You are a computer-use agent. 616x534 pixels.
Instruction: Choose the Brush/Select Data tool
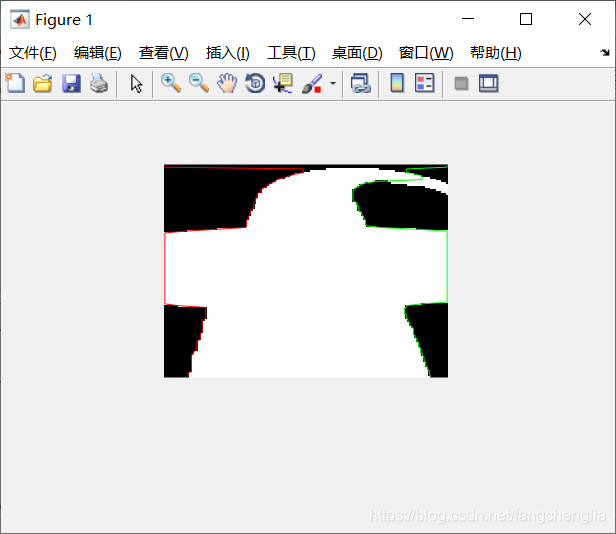pyautogui.click(x=312, y=84)
